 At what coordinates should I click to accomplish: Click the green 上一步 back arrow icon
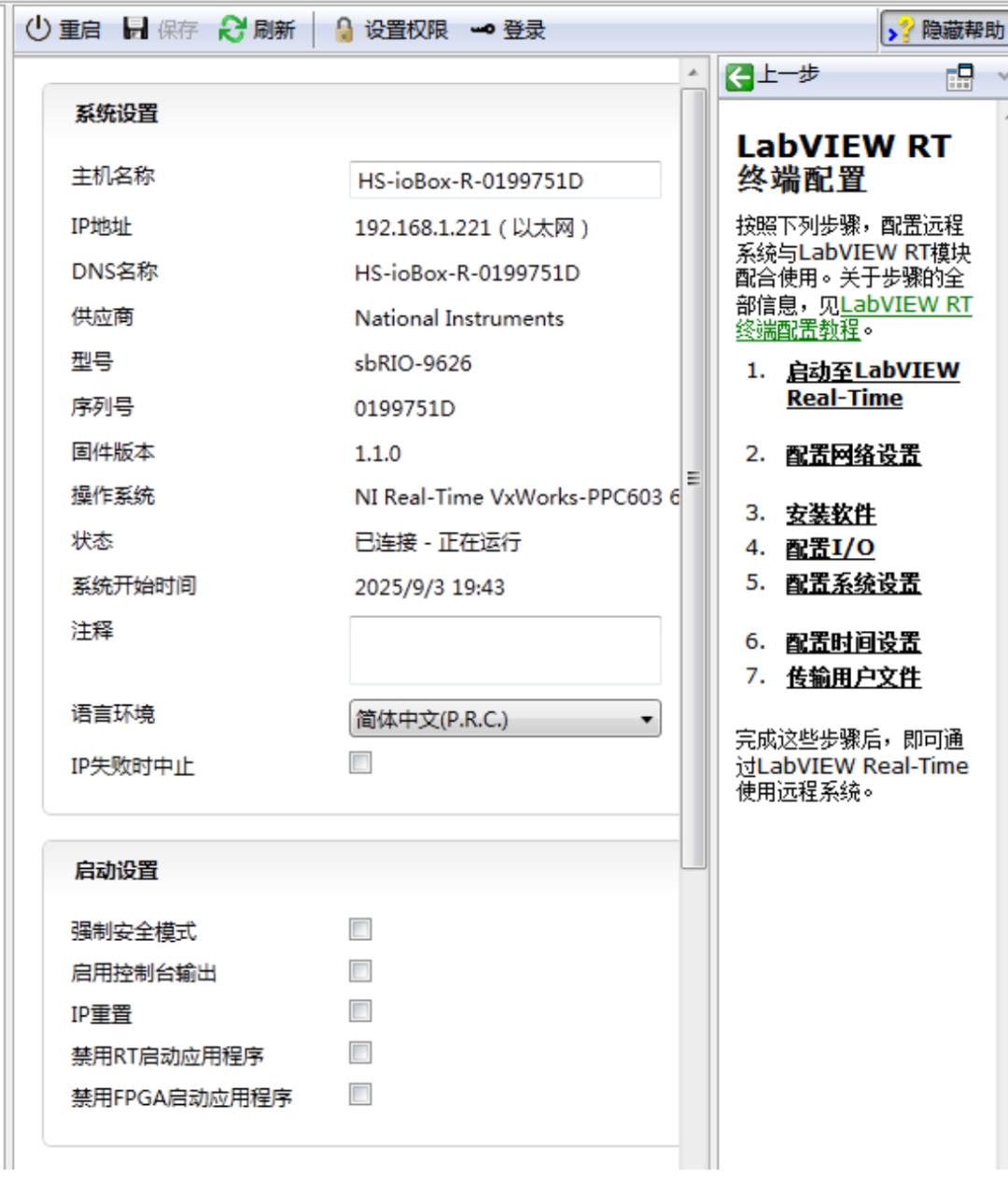[x=739, y=77]
